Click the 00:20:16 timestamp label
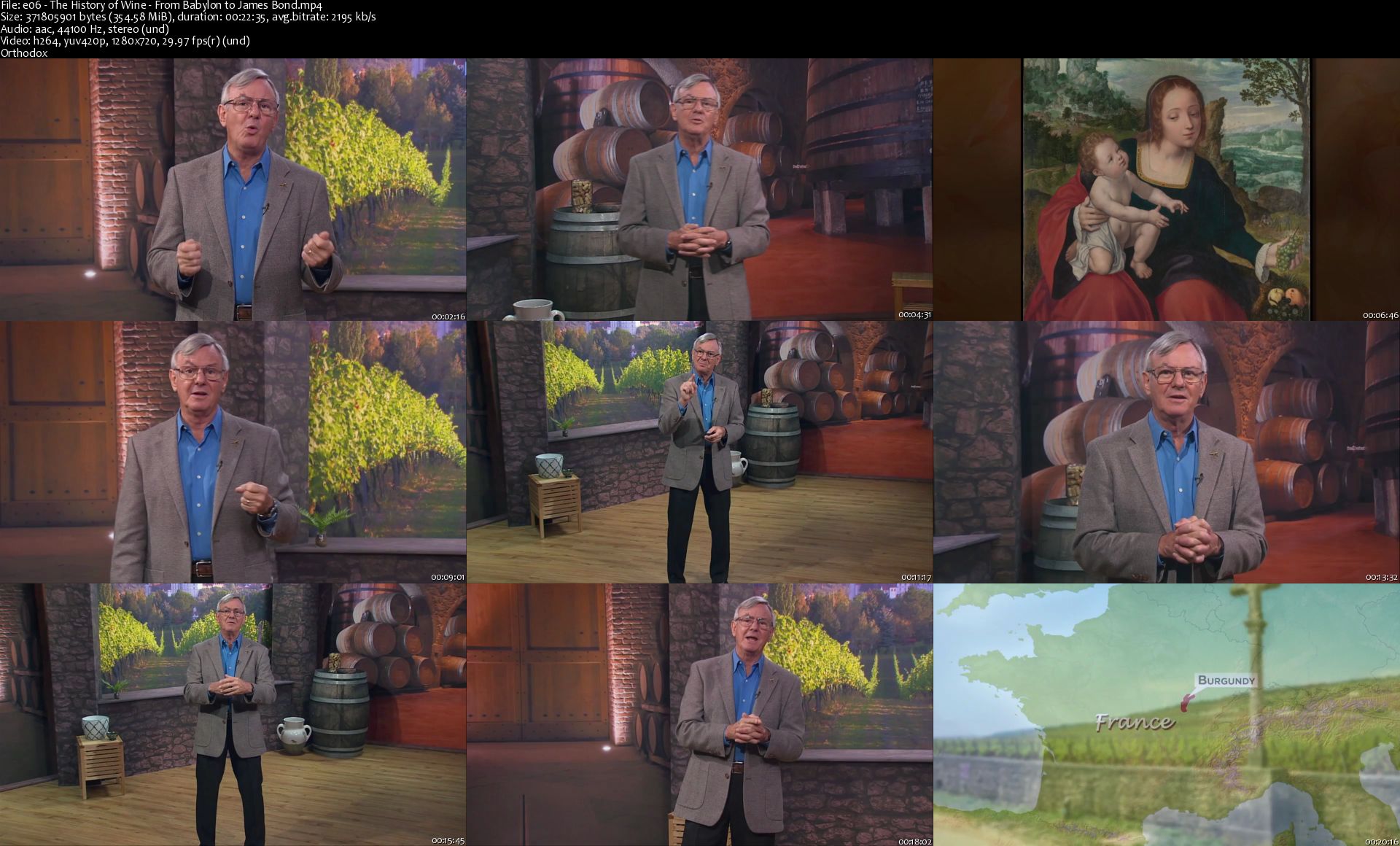The height and width of the screenshot is (846, 1400). (x=1380, y=841)
